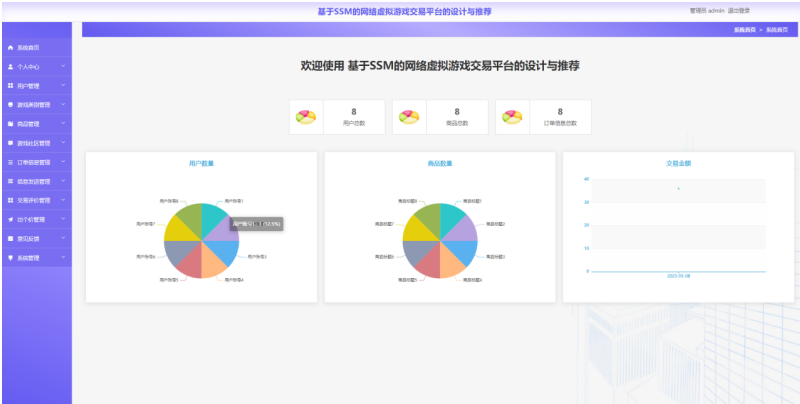
Task: Click the 商品标题7 pie label
Action: pos(384,224)
